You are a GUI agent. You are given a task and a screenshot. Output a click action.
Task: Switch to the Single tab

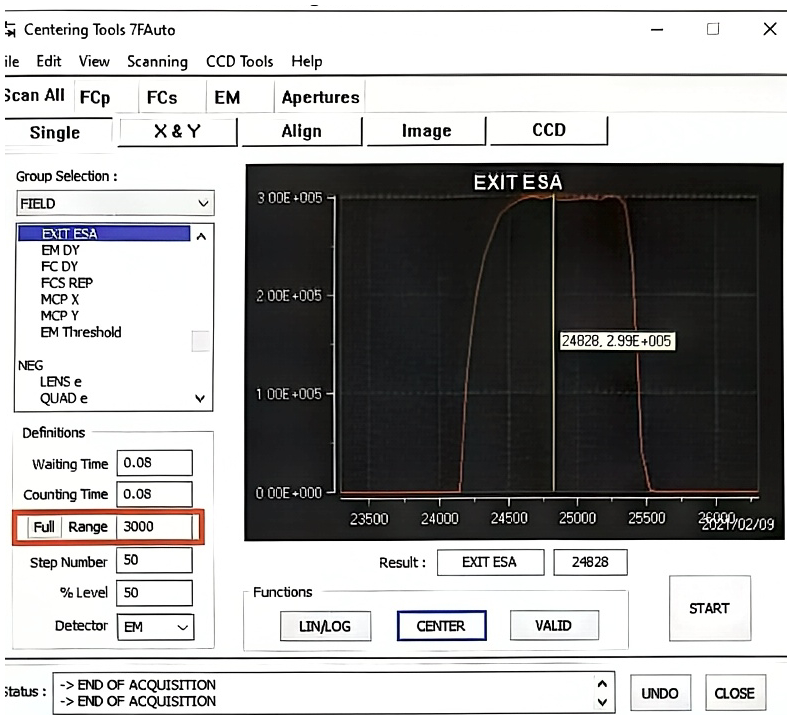coord(55,132)
